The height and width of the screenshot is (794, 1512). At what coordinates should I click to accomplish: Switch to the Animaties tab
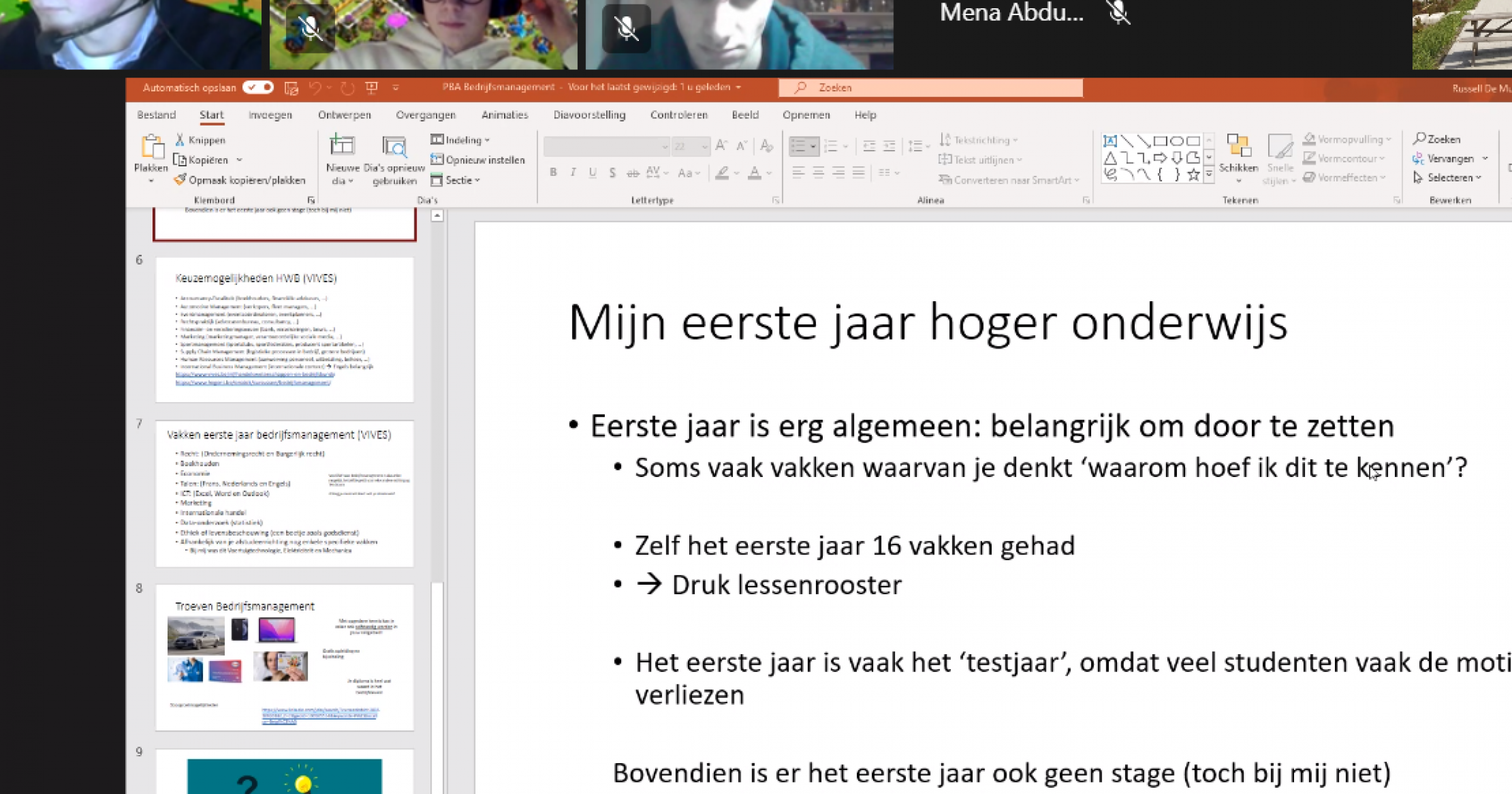point(505,115)
